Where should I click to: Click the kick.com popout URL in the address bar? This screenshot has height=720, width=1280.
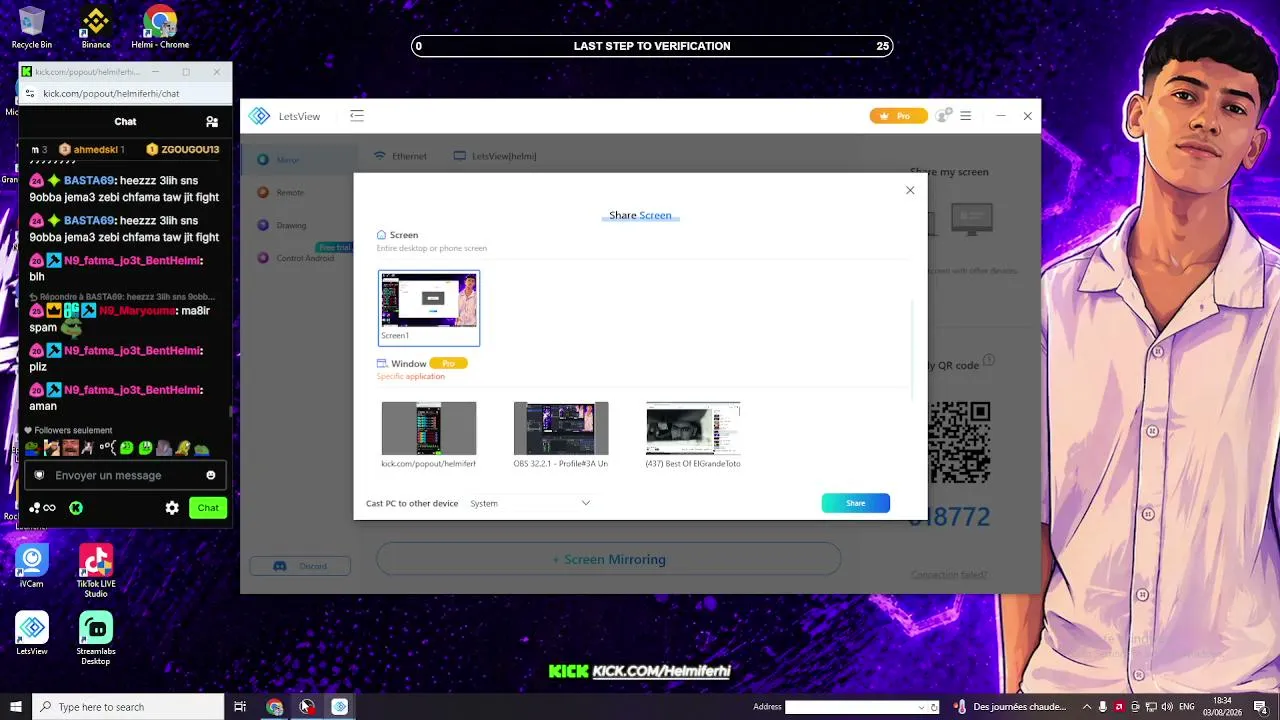point(111,93)
